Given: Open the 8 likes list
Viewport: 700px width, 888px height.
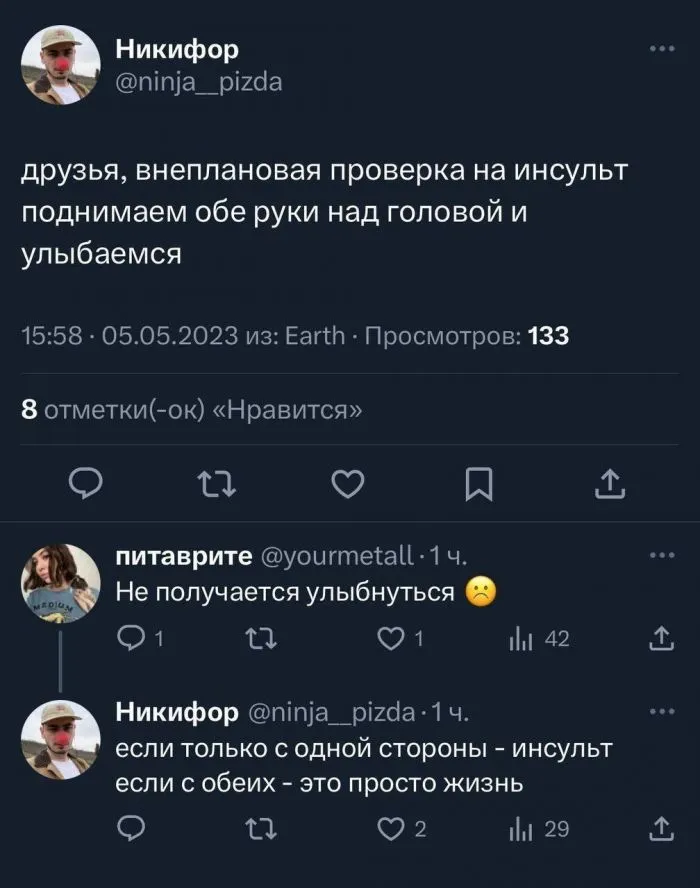Looking at the screenshot, I should click(x=190, y=409).
